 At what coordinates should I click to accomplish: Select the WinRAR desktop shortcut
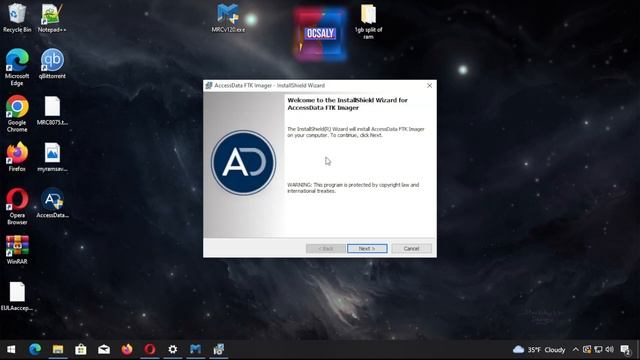(17, 249)
